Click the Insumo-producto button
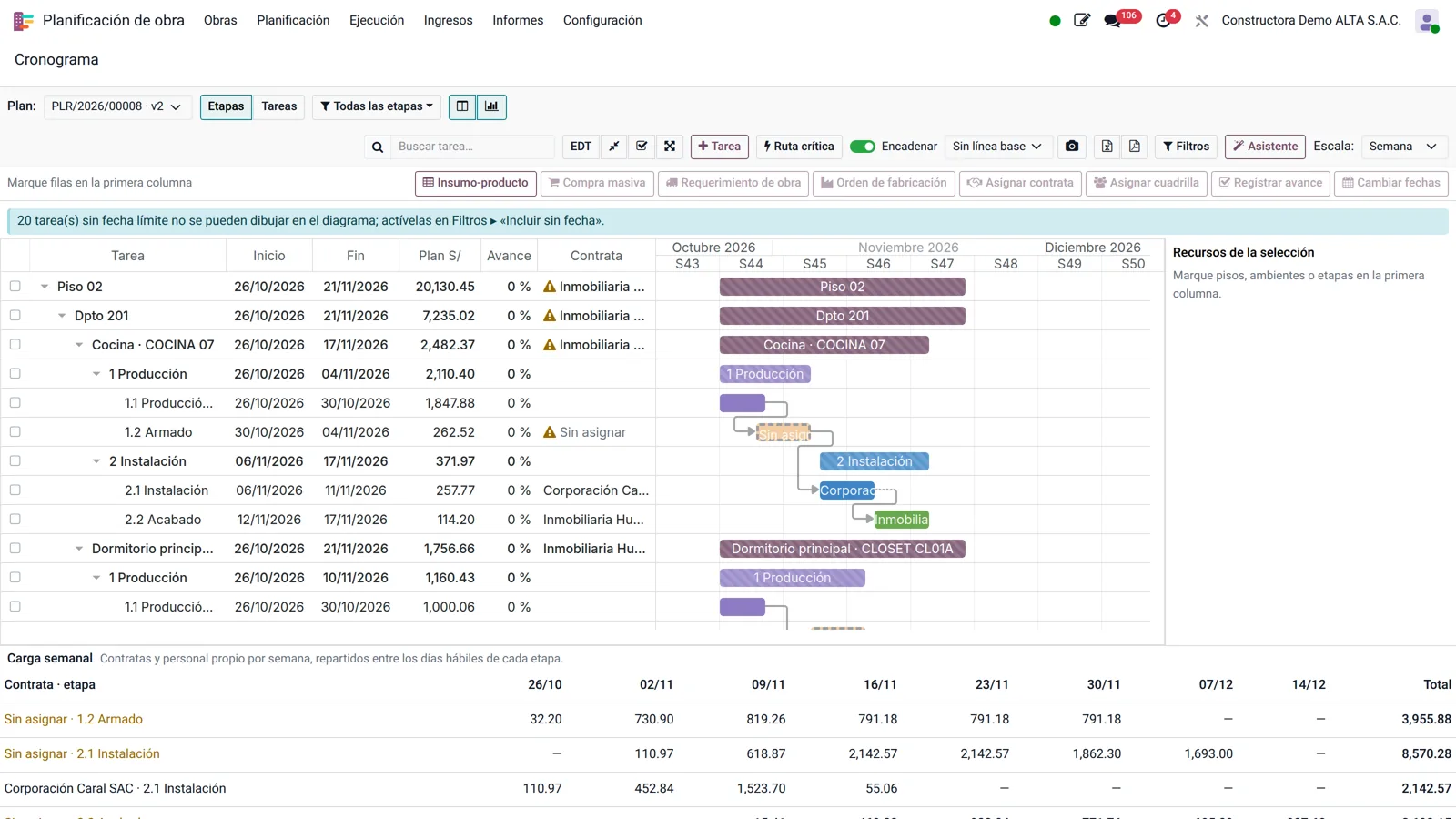The width and height of the screenshot is (1456, 819). tap(476, 183)
